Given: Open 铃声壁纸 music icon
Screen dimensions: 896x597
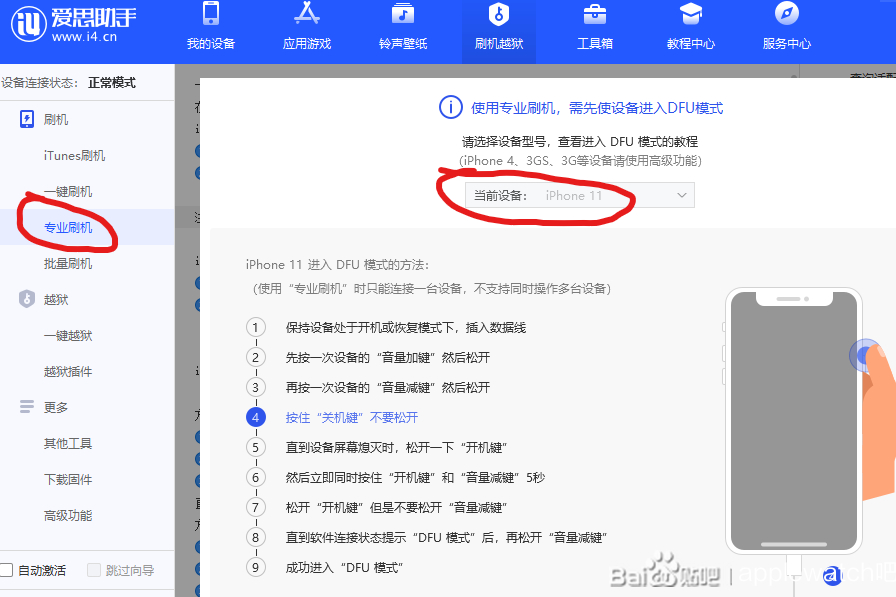Looking at the screenshot, I should tap(403, 14).
